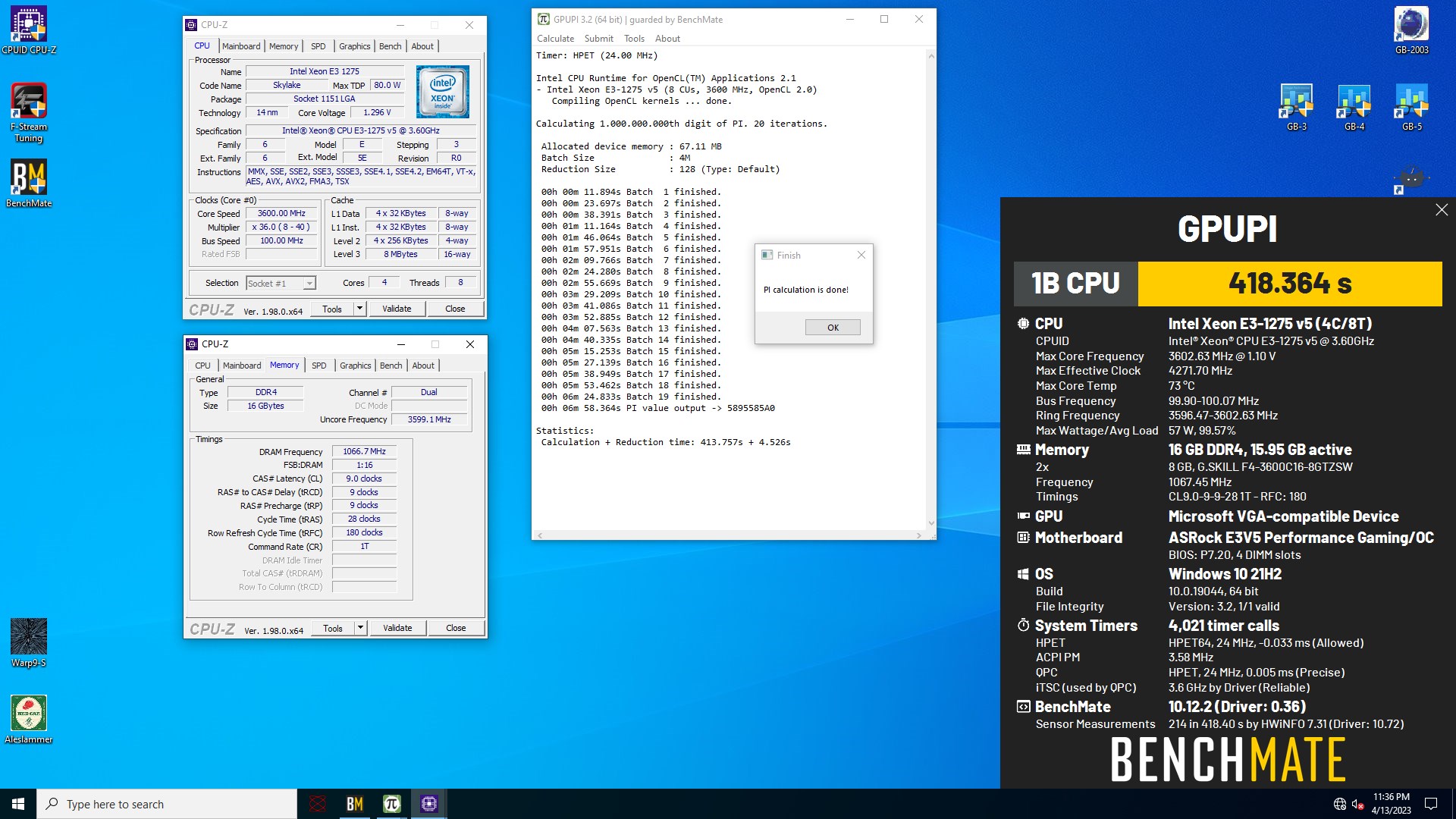
Task: Click Close button in top CPU-Z window
Action: 455,309
